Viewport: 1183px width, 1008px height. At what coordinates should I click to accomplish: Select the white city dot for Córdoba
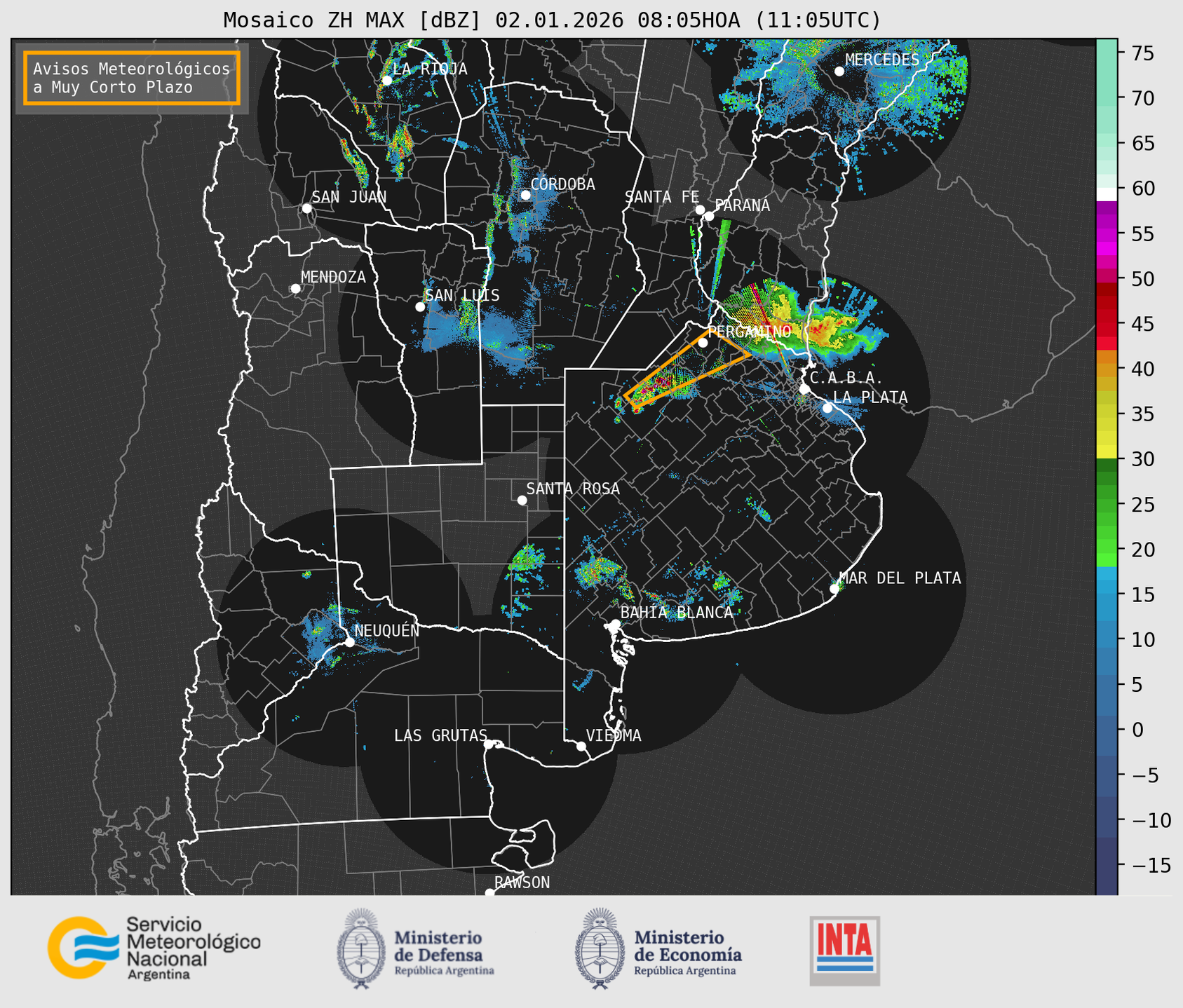pos(526,195)
